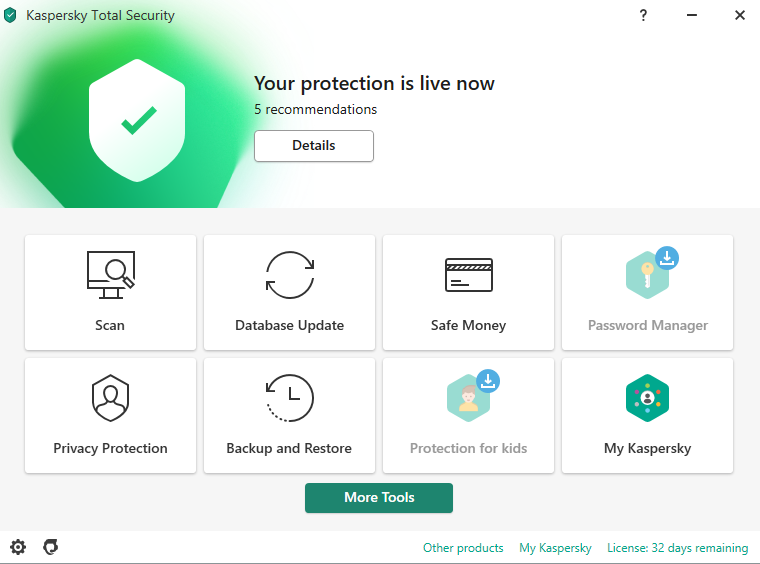Click the Password Manager key icon

point(647,275)
